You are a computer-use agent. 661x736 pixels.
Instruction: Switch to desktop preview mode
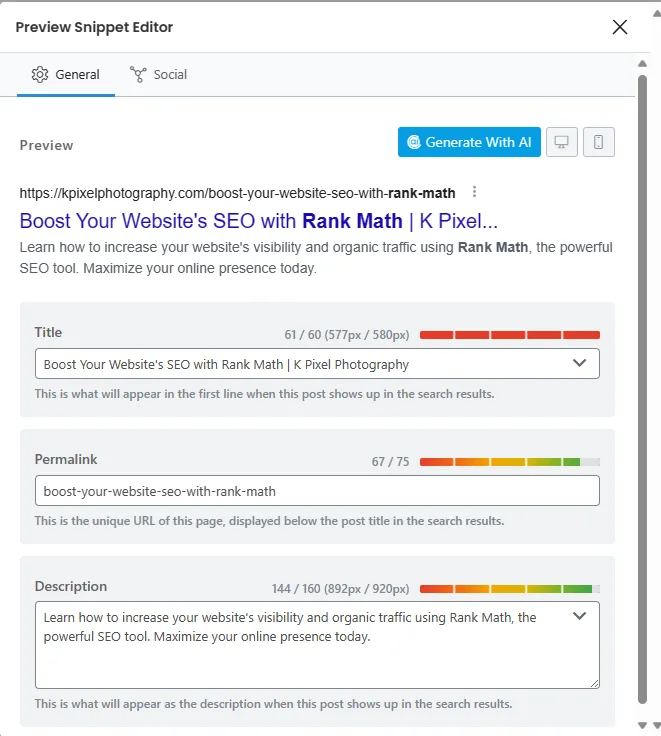point(561,142)
